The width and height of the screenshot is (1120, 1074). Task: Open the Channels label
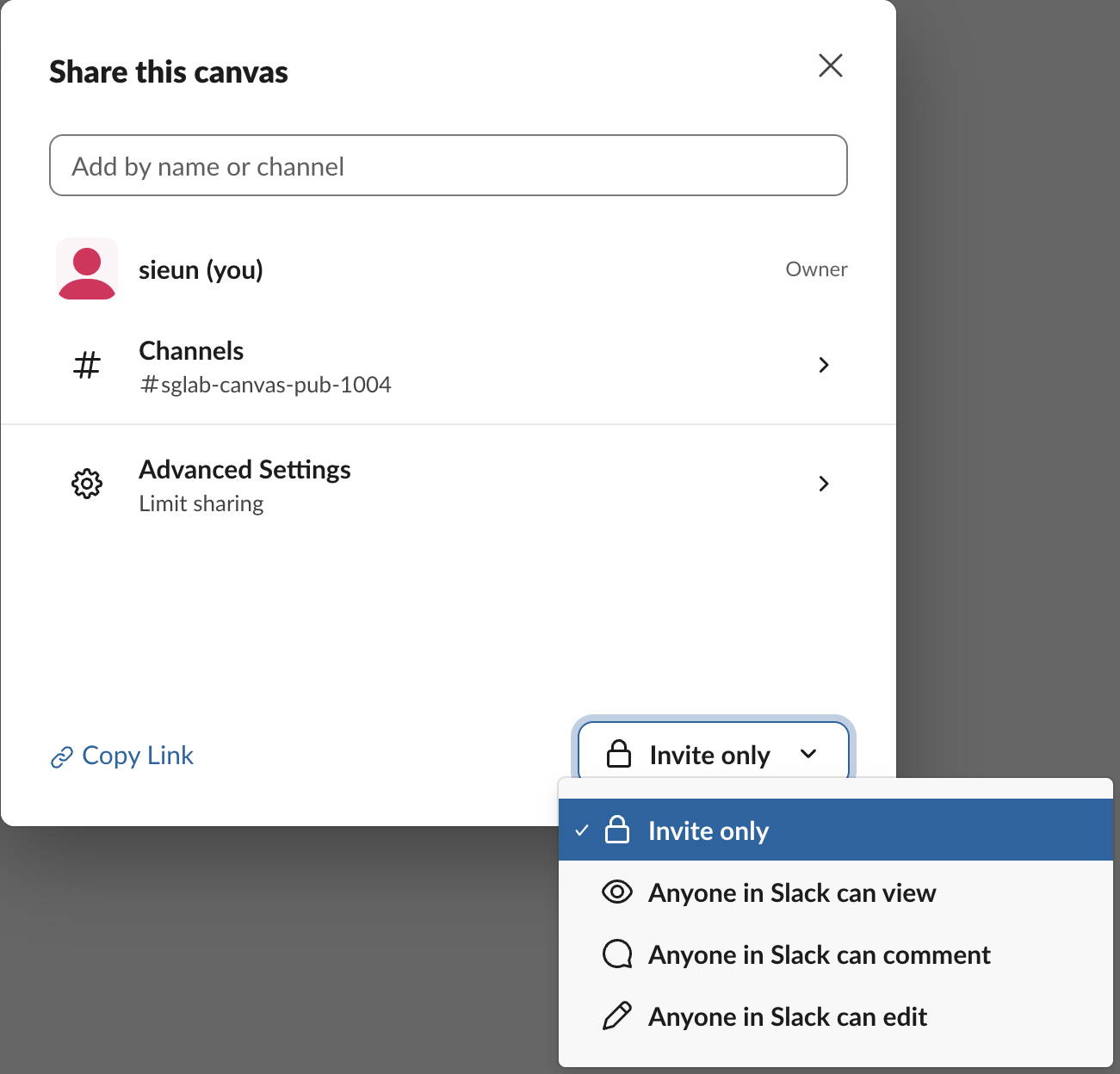click(191, 351)
